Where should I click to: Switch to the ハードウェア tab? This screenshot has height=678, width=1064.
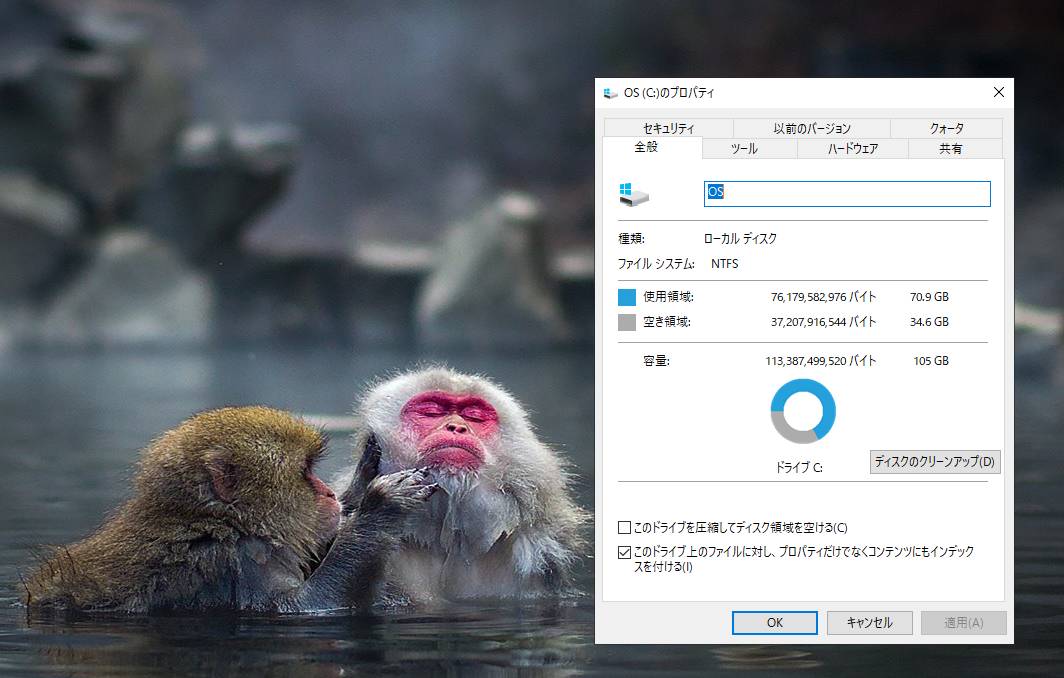pos(852,149)
